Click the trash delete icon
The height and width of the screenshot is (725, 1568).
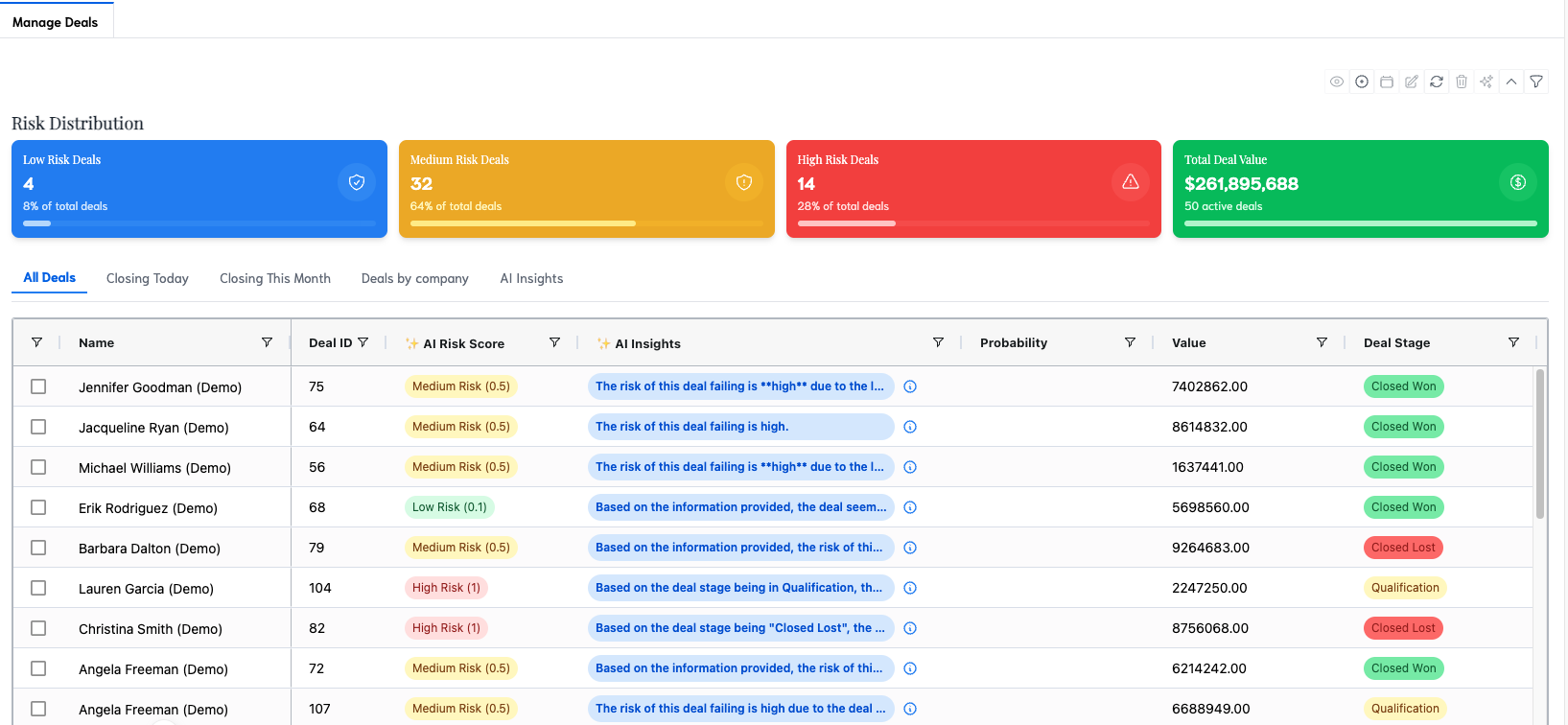coord(1462,82)
